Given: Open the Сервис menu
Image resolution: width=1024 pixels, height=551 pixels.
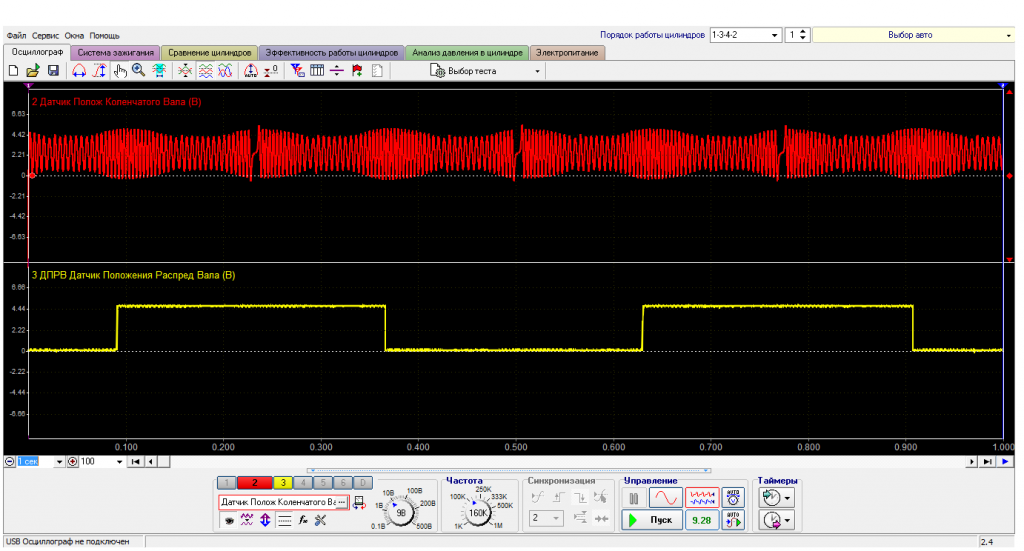Looking at the screenshot, I should tap(46, 35).
